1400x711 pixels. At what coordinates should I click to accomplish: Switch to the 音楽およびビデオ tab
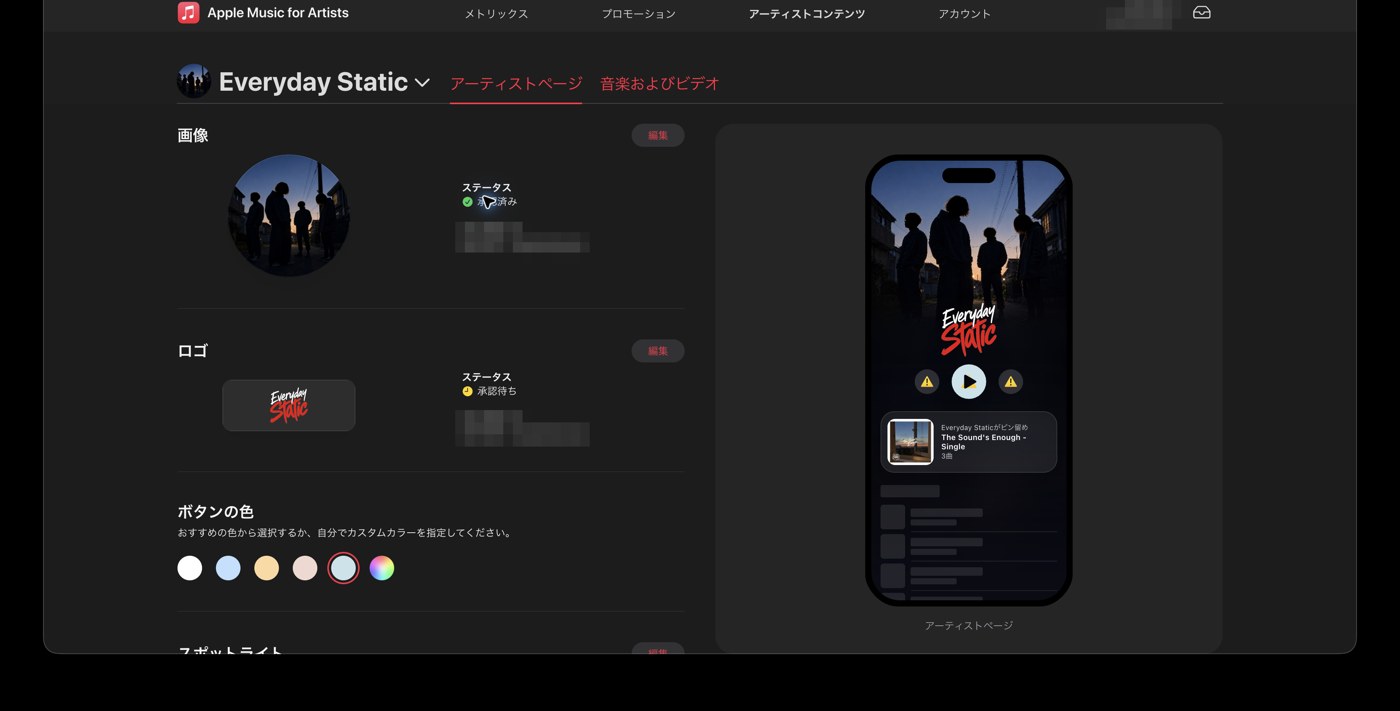click(x=660, y=84)
